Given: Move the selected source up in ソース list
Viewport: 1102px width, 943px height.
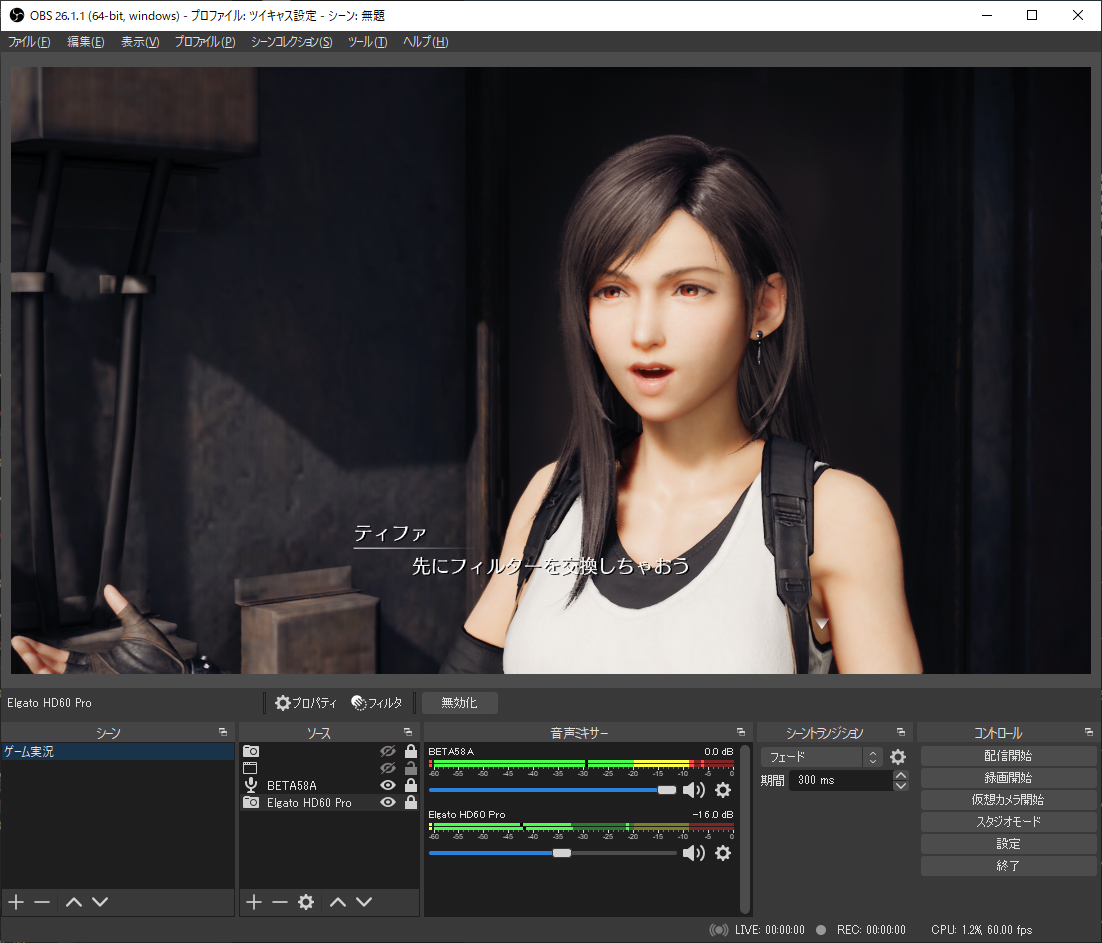Looking at the screenshot, I should [338, 902].
